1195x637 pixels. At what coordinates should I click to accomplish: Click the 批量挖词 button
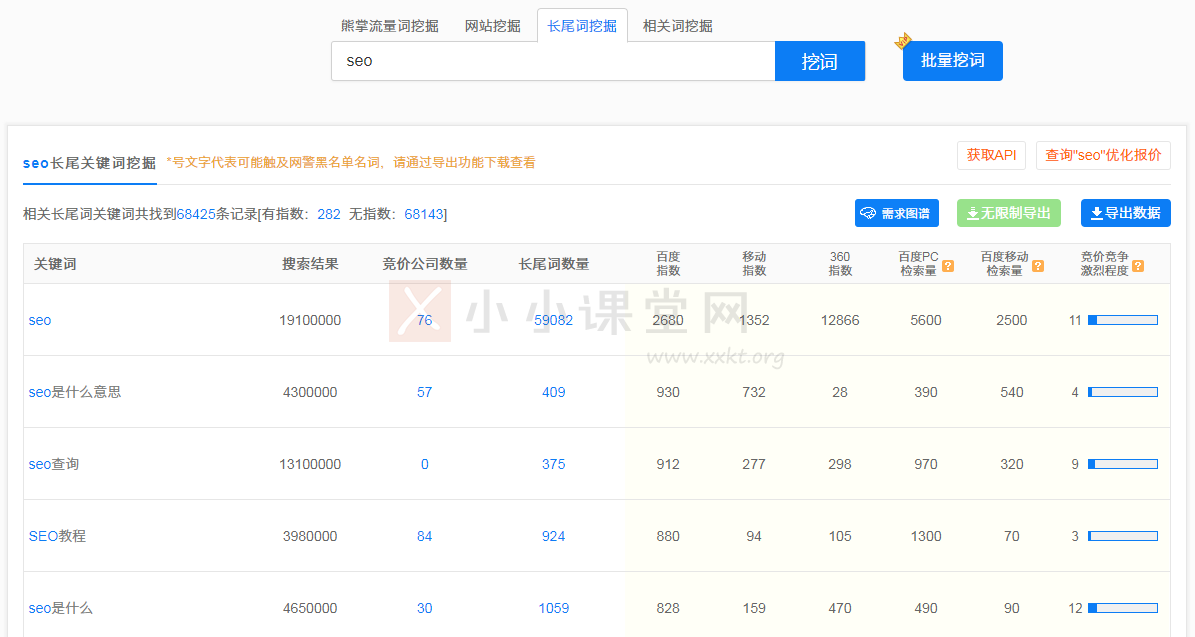[953, 61]
